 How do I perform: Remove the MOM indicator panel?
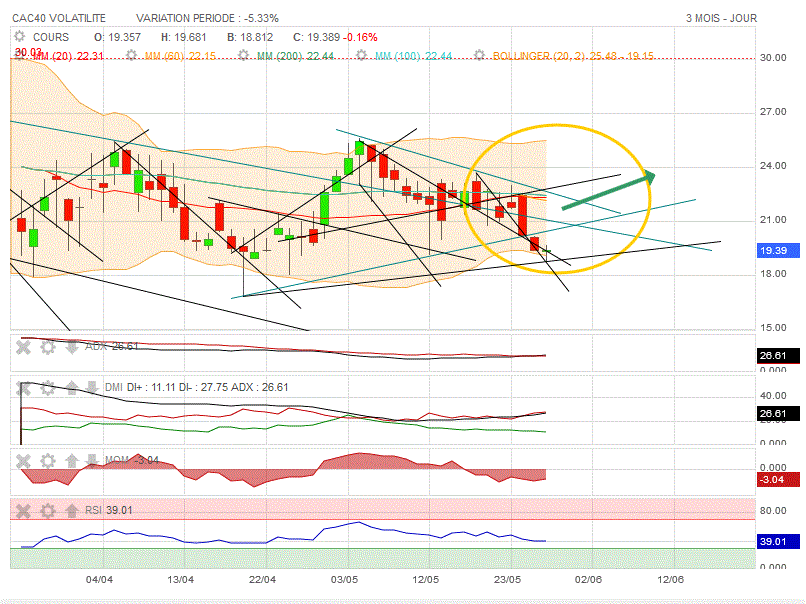[x=23, y=461]
